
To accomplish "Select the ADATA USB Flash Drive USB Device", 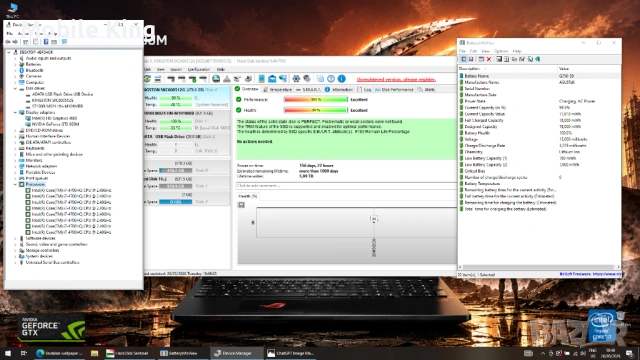I will point(62,94).
